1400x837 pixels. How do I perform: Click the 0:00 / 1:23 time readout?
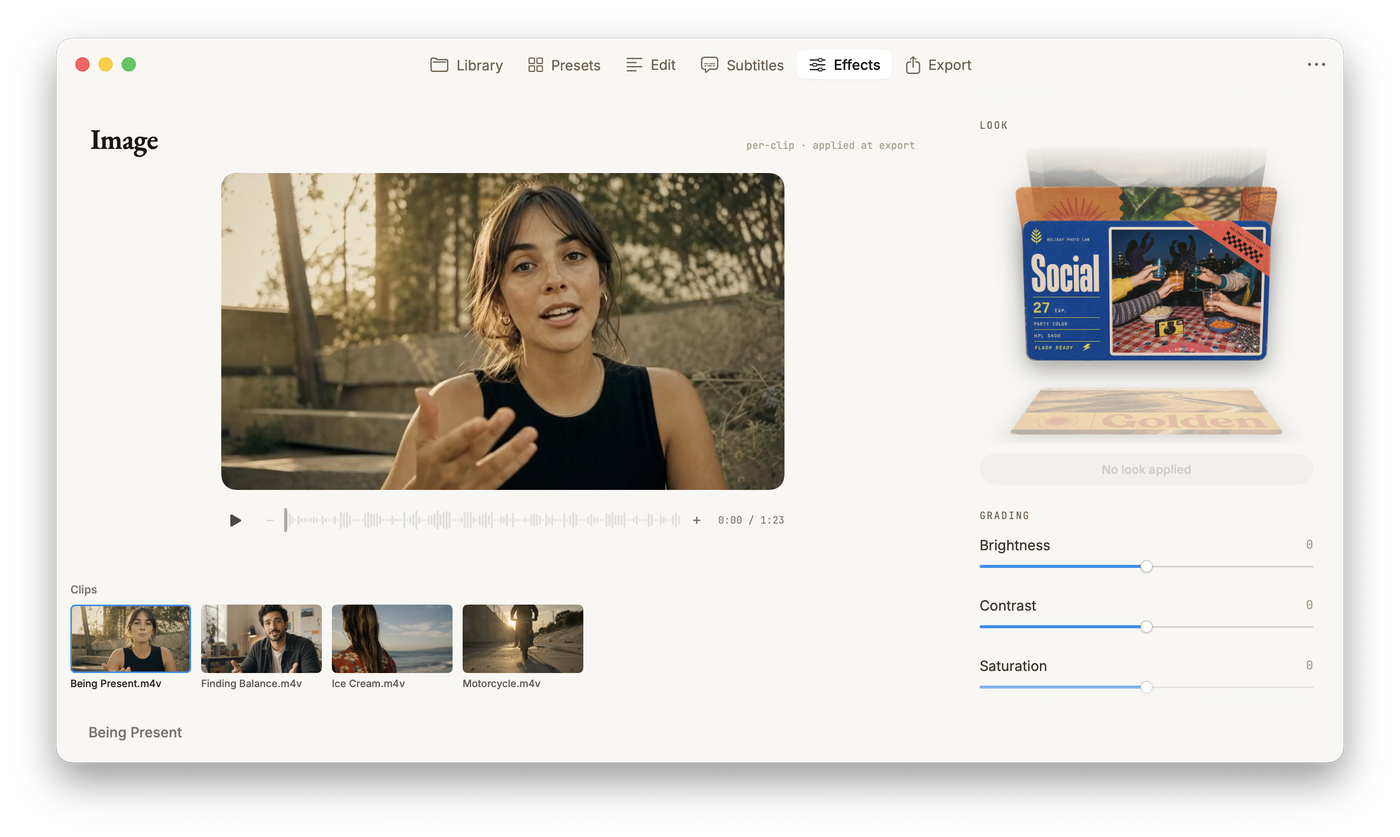(751, 520)
